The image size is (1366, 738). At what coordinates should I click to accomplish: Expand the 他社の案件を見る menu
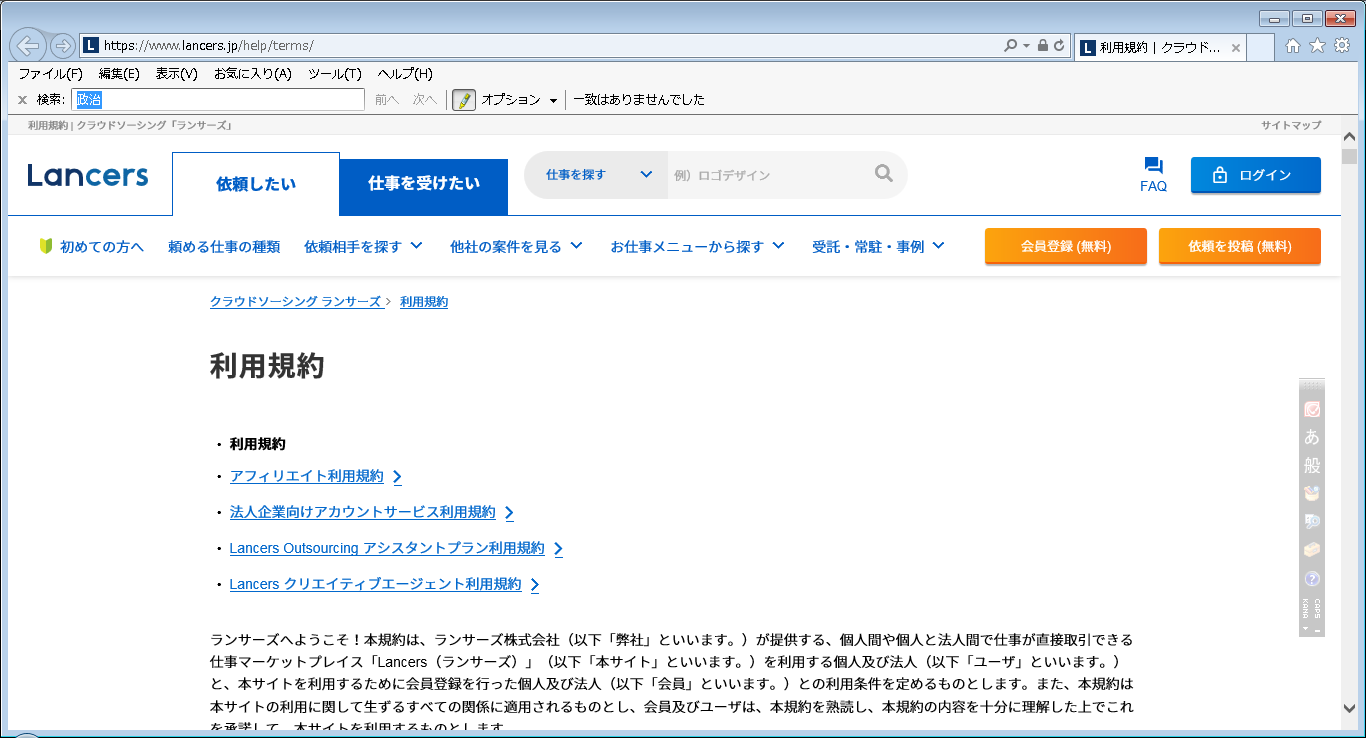(x=516, y=246)
